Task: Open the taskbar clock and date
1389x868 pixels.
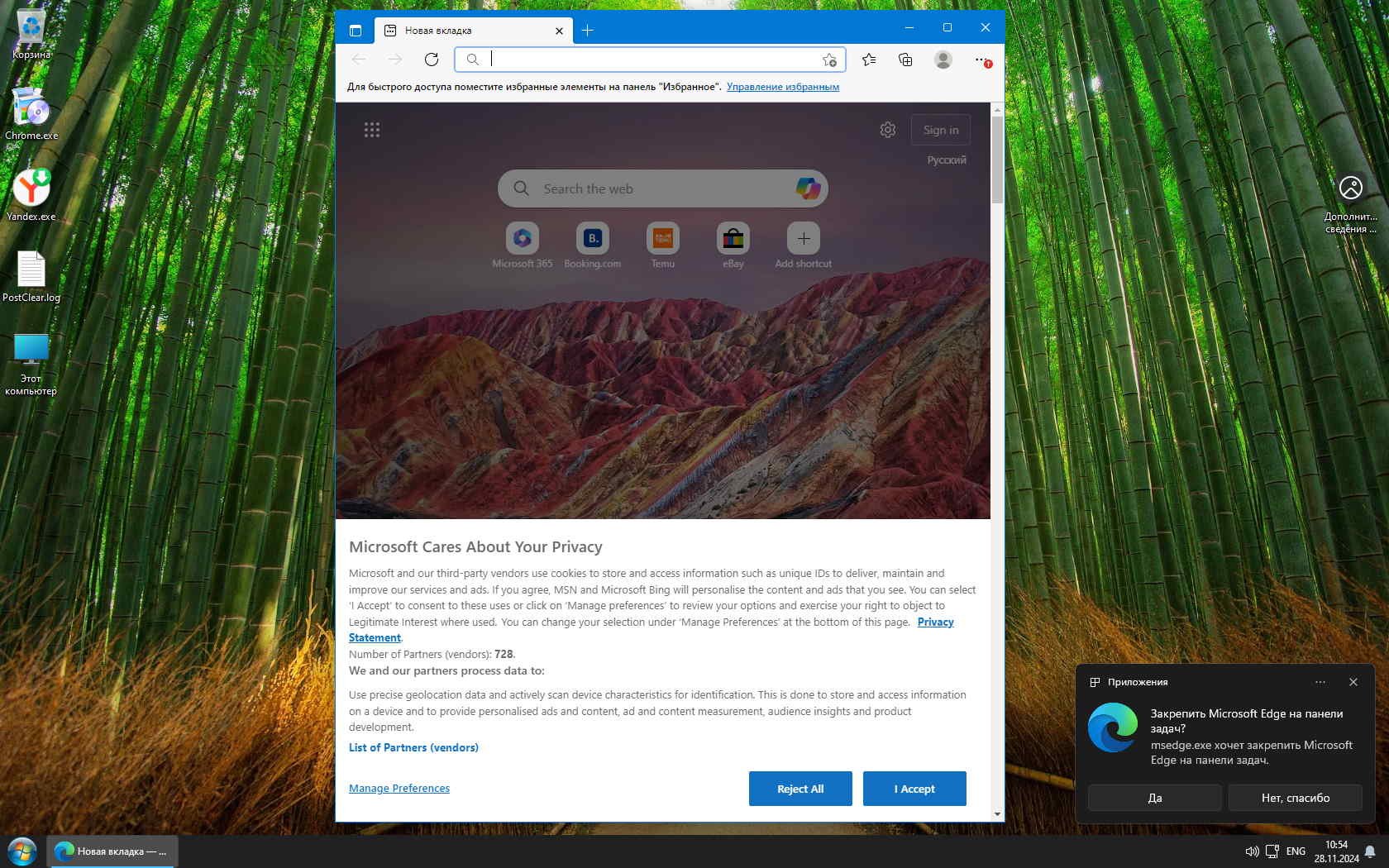Action: tap(1336, 851)
